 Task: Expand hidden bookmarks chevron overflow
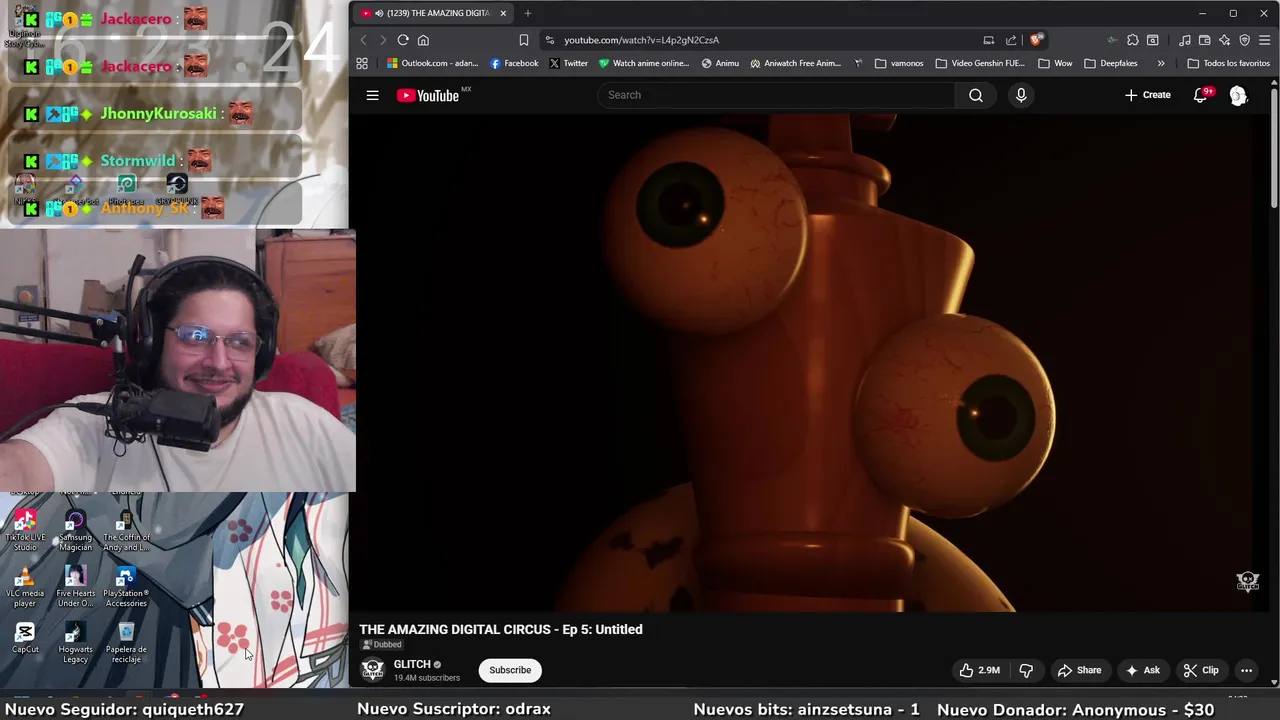point(1161,63)
